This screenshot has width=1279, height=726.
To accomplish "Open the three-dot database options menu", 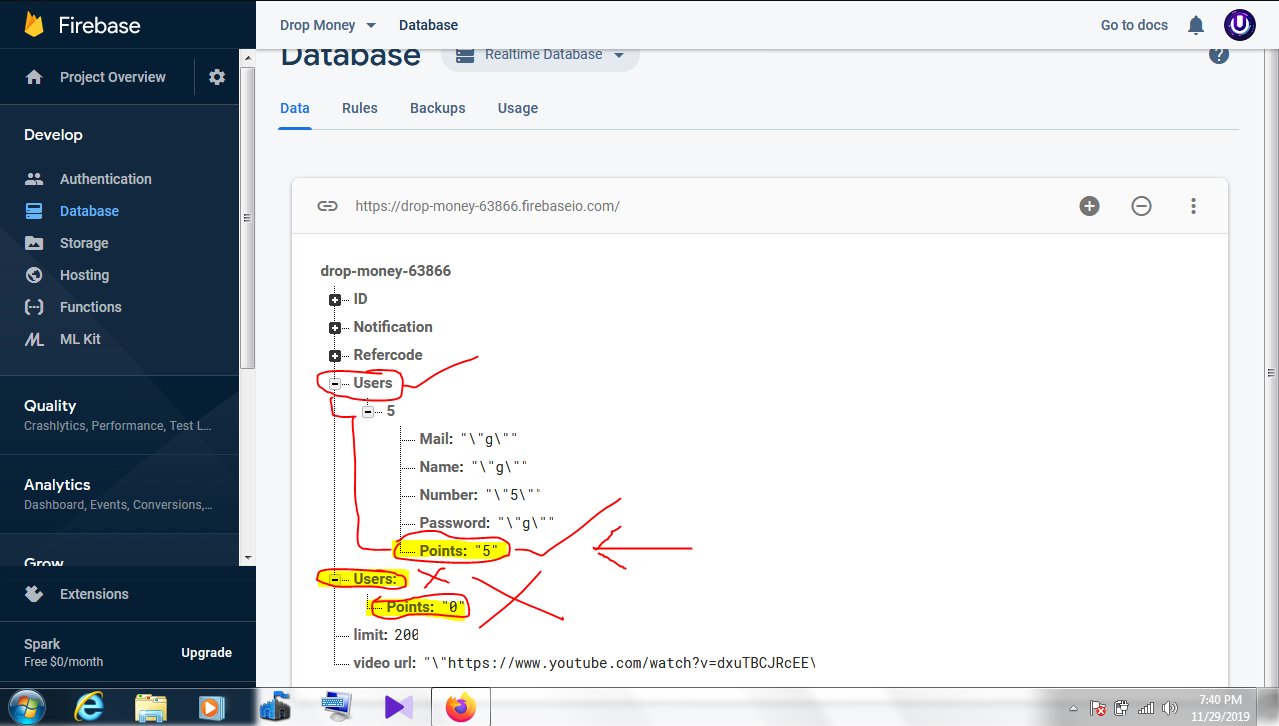I will 1193,206.
